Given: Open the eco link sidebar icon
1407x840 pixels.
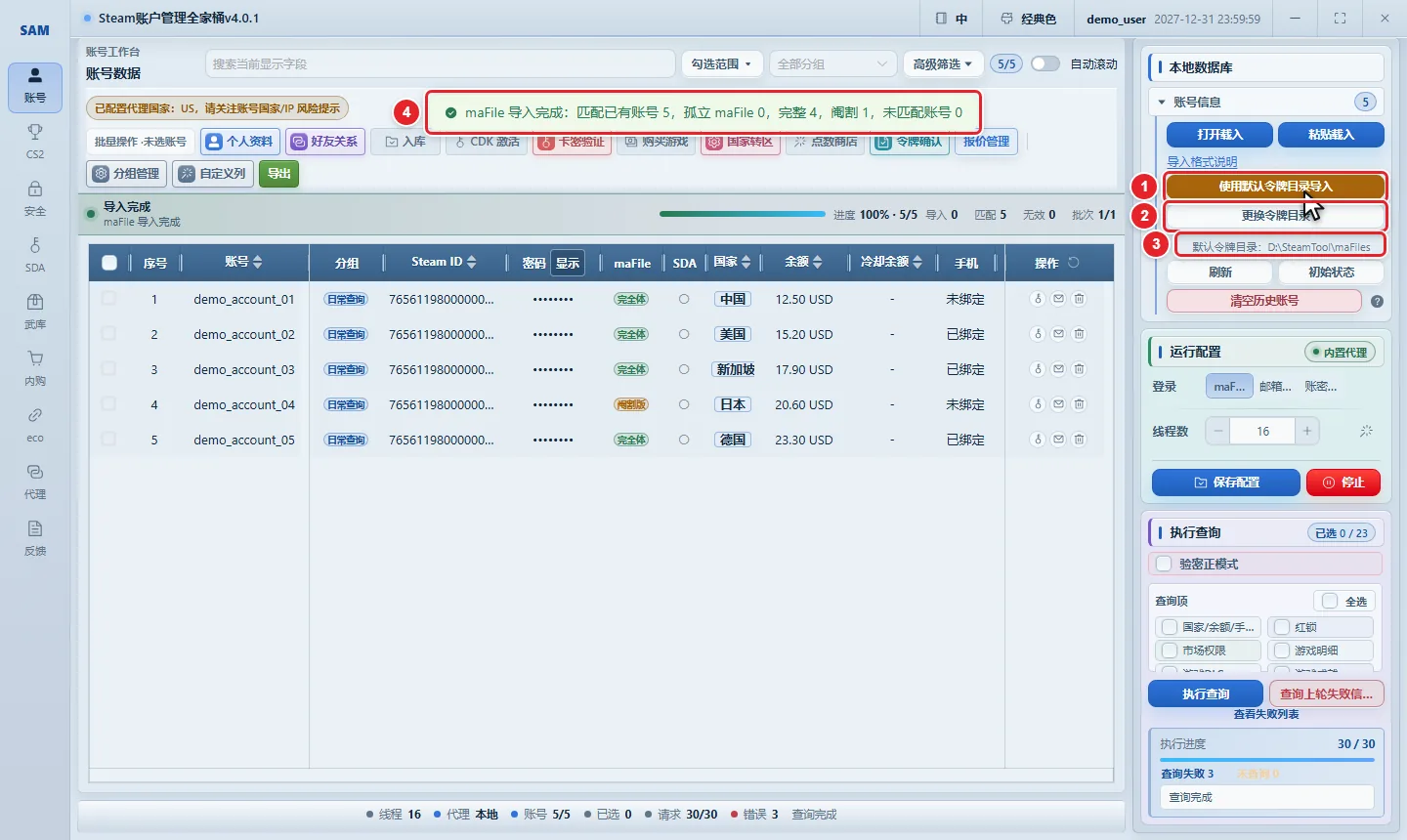Looking at the screenshot, I should pyautogui.click(x=35, y=424).
